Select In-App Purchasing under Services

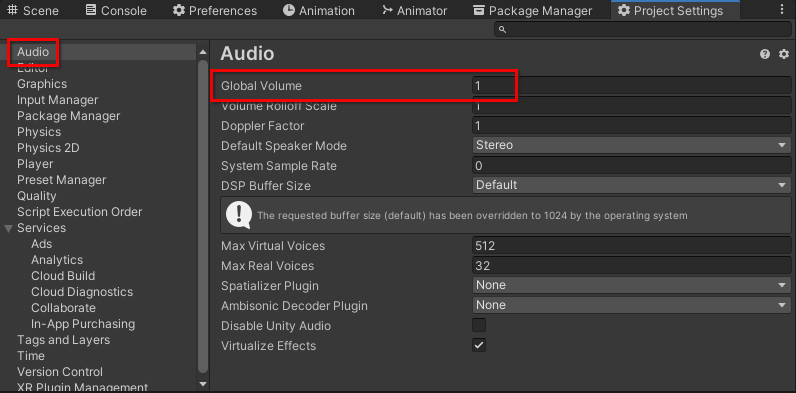click(x=83, y=324)
